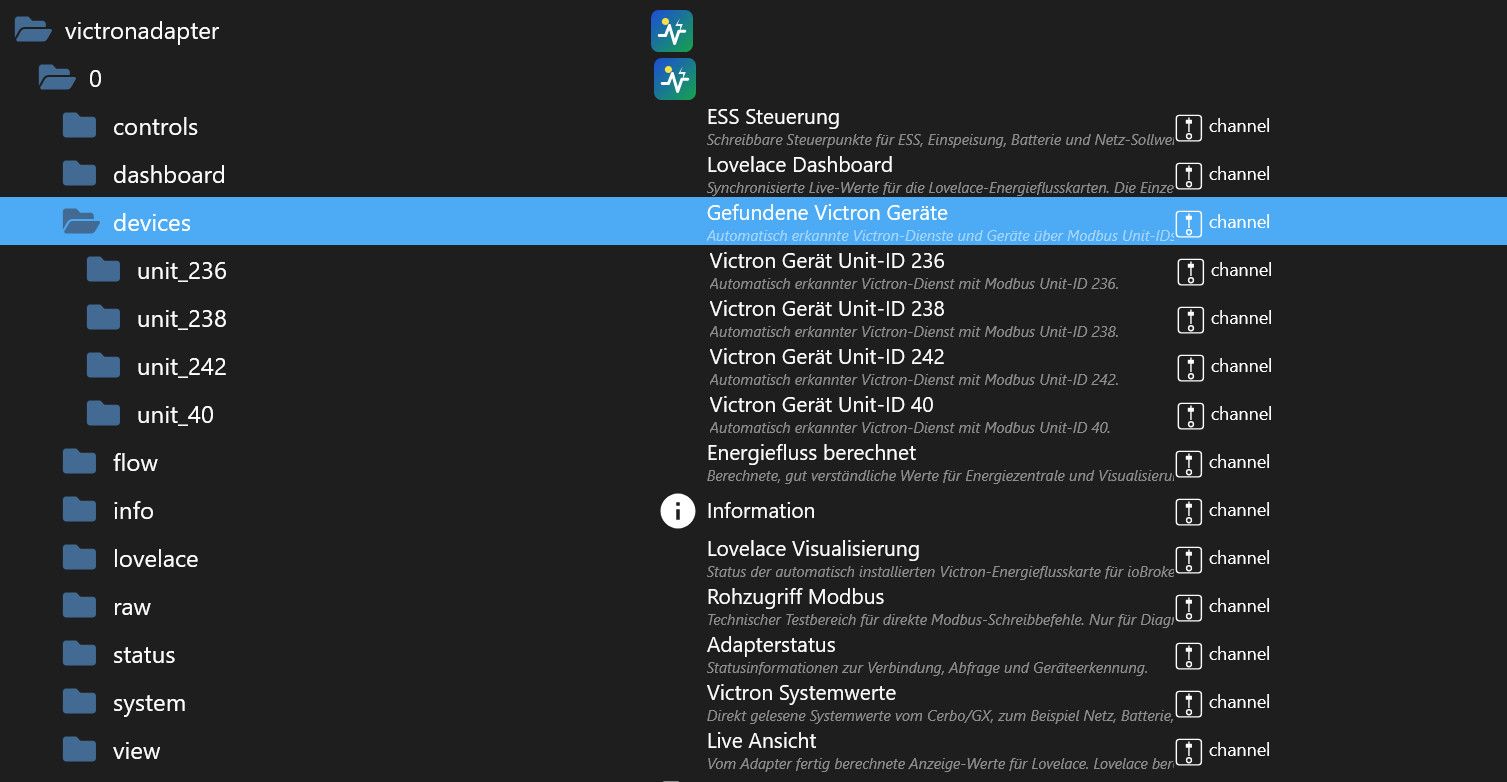Image resolution: width=1507 pixels, height=782 pixels.
Task: Click the 'Lovelace Dashboard' name text
Action: click(800, 165)
